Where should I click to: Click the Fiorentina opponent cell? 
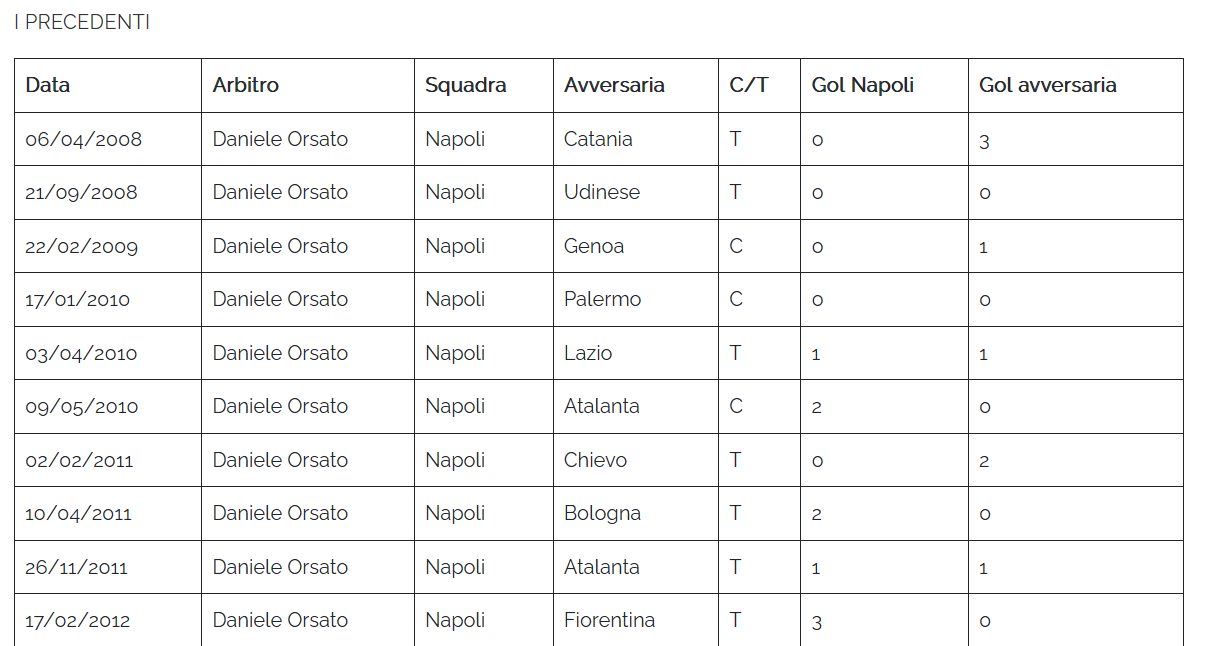point(610,620)
